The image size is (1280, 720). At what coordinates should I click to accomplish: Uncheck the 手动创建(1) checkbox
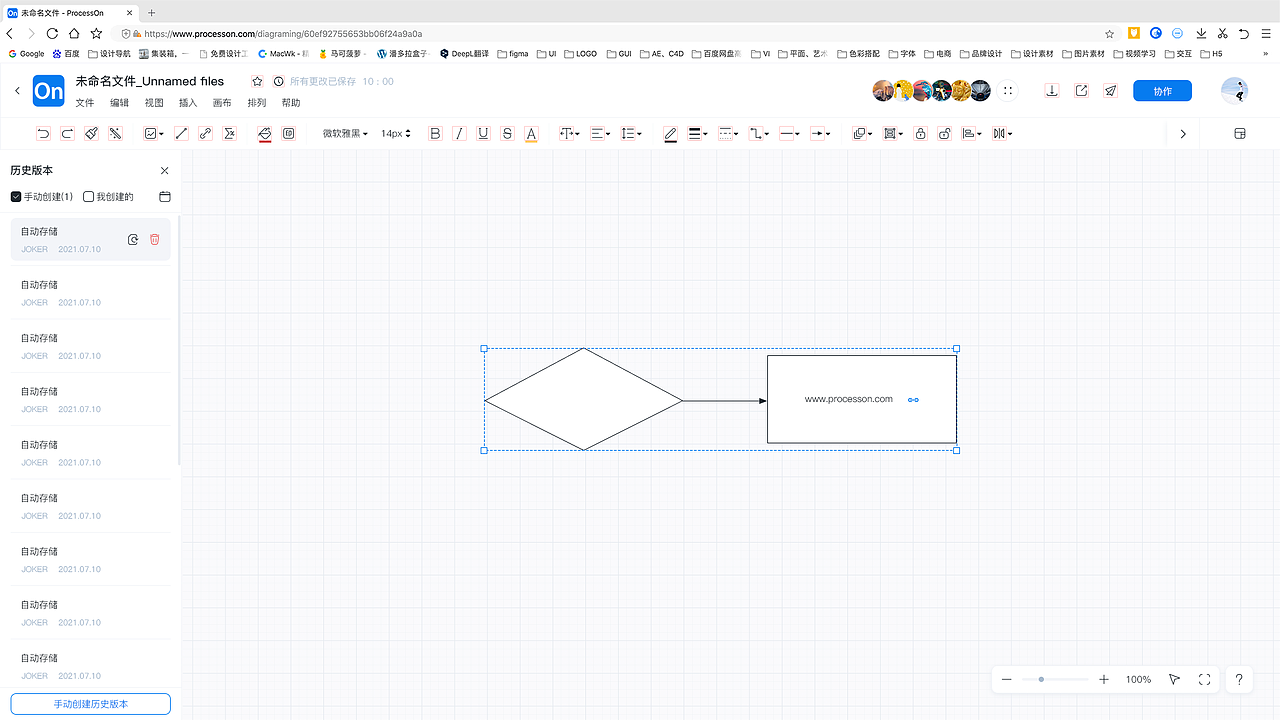(16, 197)
